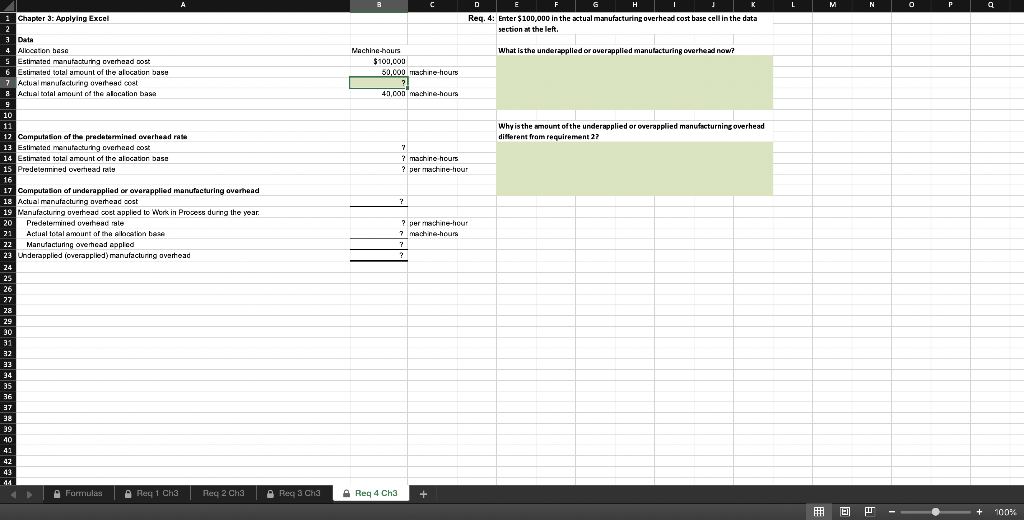
Task: Go to previous sheet arrow
Action: pos(14,494)
